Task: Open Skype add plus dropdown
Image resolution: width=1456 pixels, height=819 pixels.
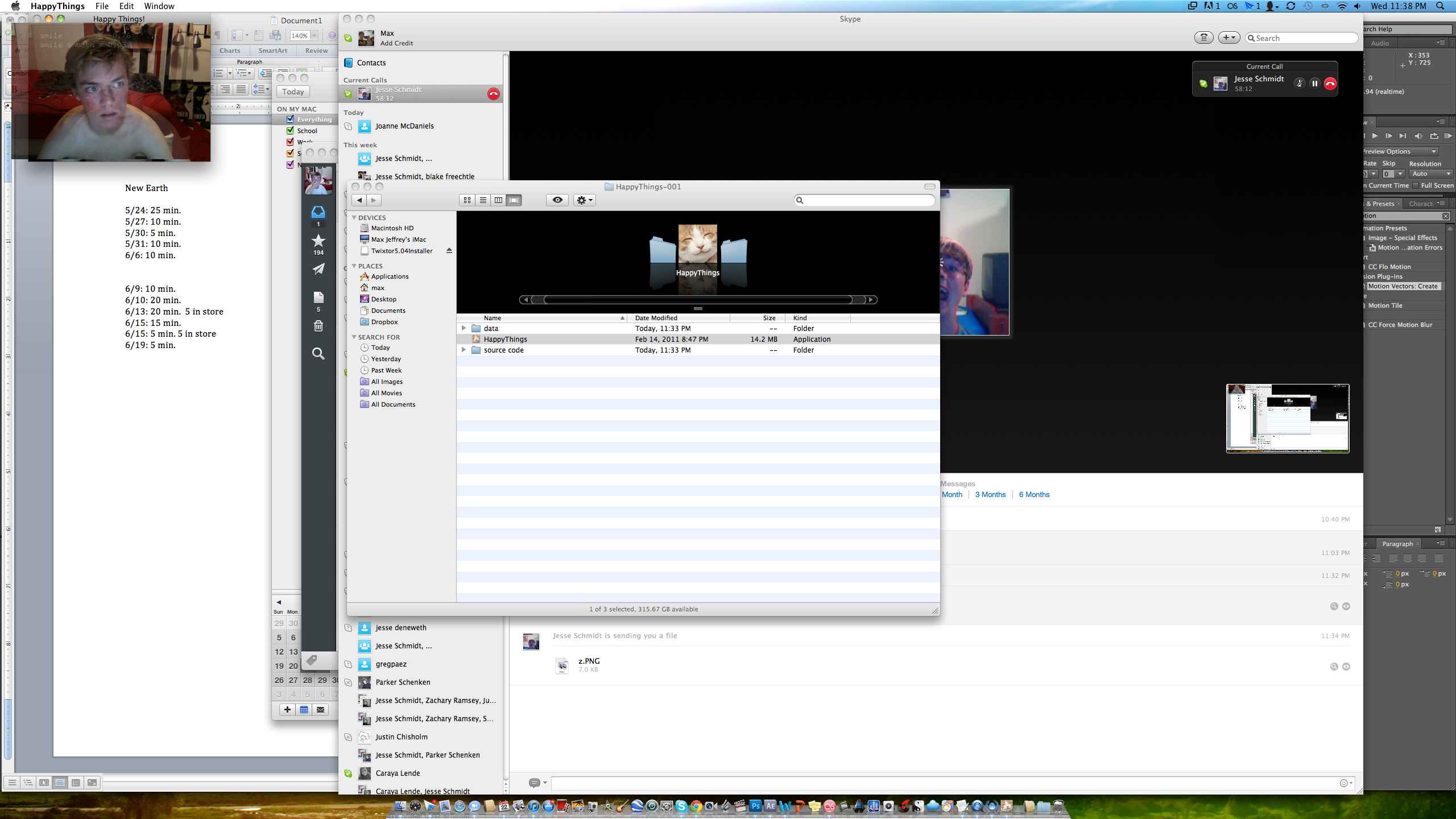Action: point(1228,38)
